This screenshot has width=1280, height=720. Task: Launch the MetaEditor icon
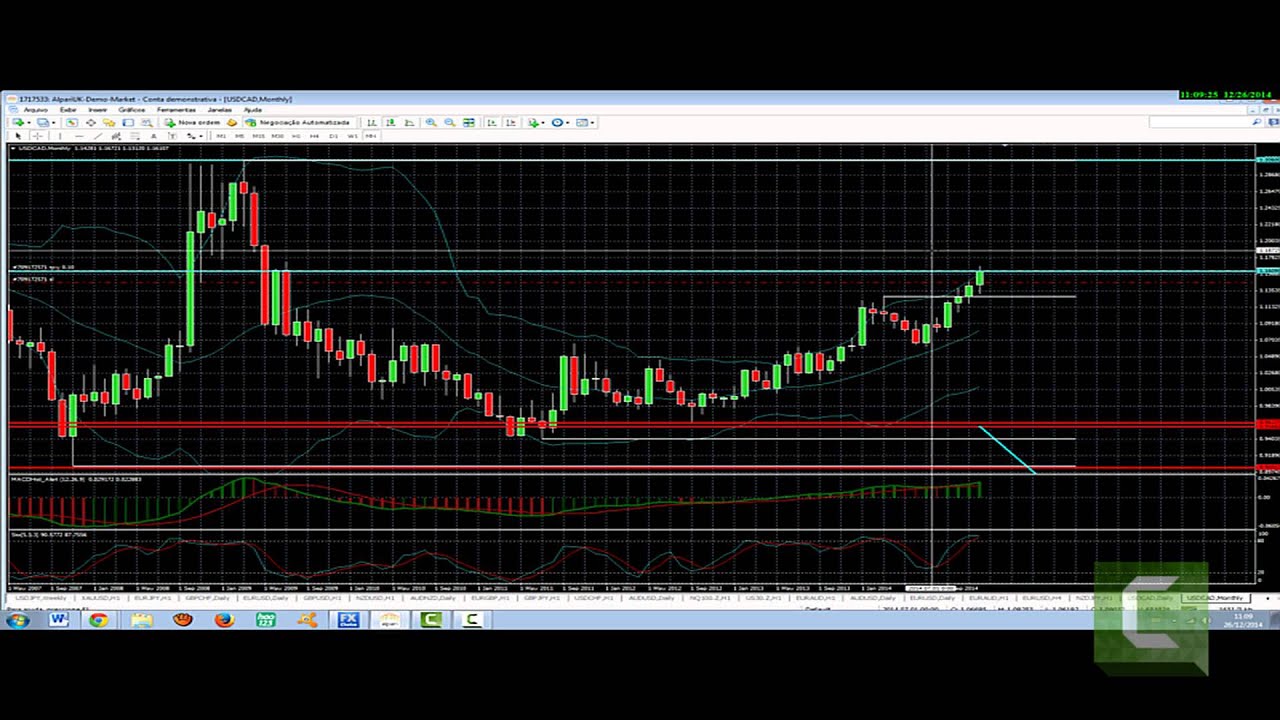point(231,122)
